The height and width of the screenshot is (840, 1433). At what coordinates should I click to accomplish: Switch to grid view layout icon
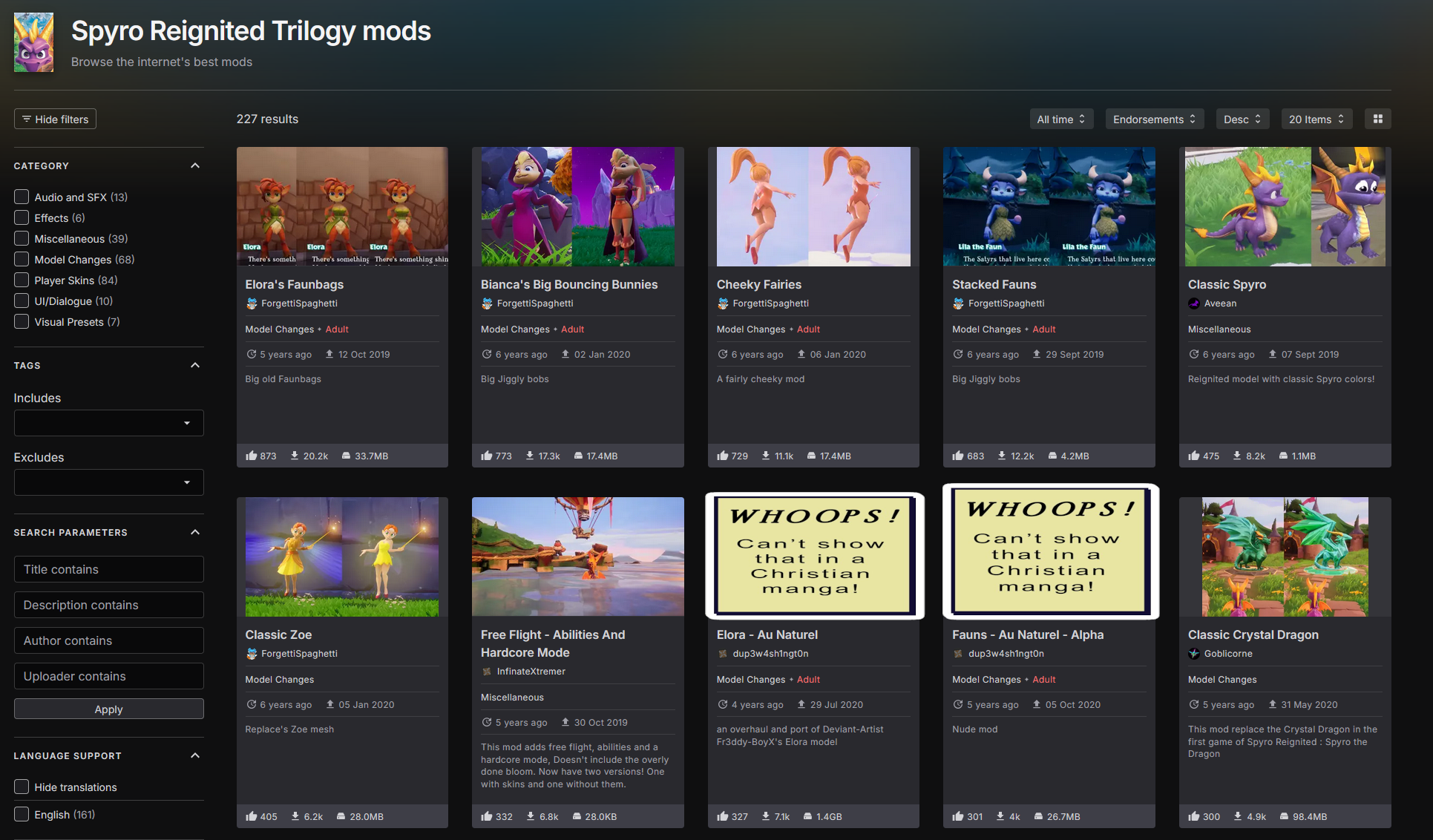coord(1378,119)
